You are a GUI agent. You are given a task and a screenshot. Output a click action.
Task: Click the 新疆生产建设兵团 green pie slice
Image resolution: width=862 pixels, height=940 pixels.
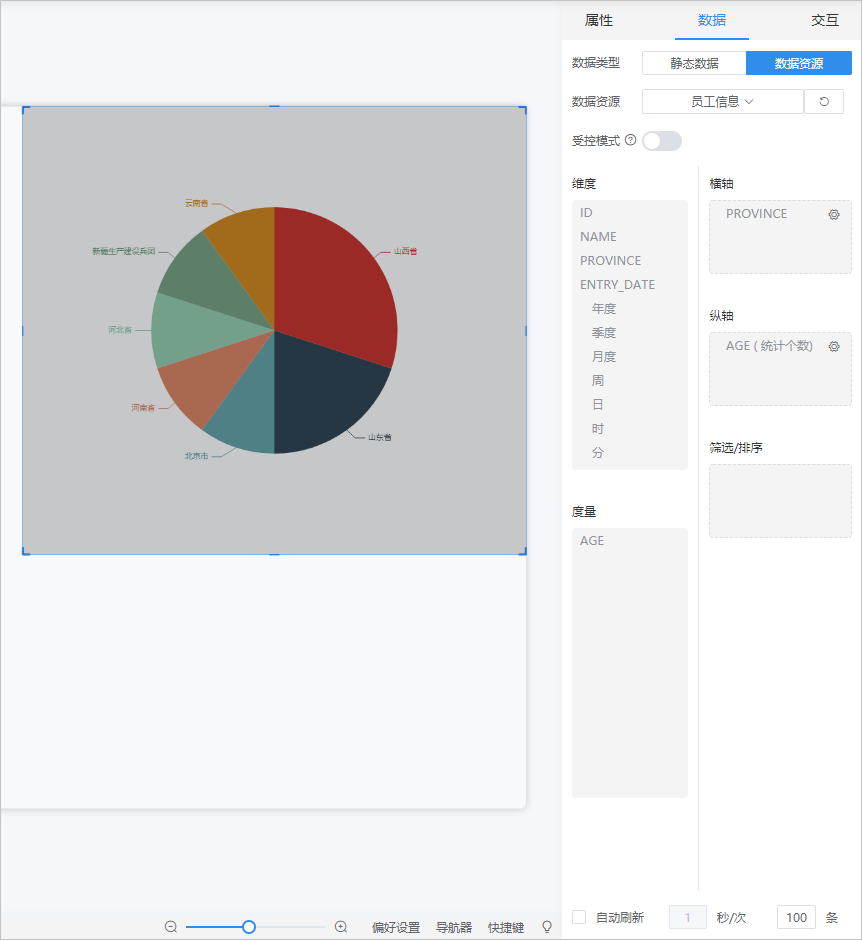point(207,282)
